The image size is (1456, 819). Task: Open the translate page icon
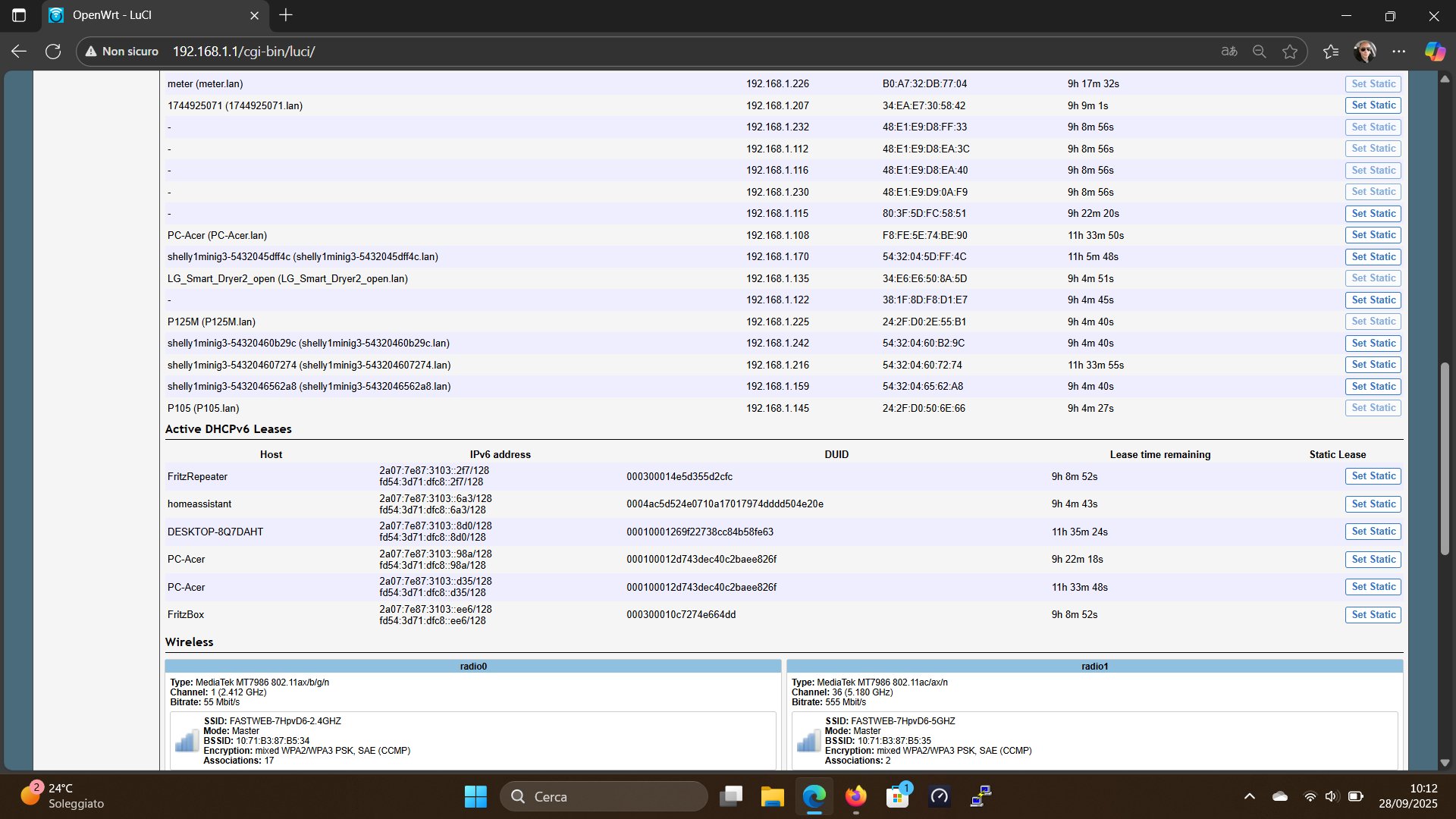pyautogui.click(x=1228, y=52)
